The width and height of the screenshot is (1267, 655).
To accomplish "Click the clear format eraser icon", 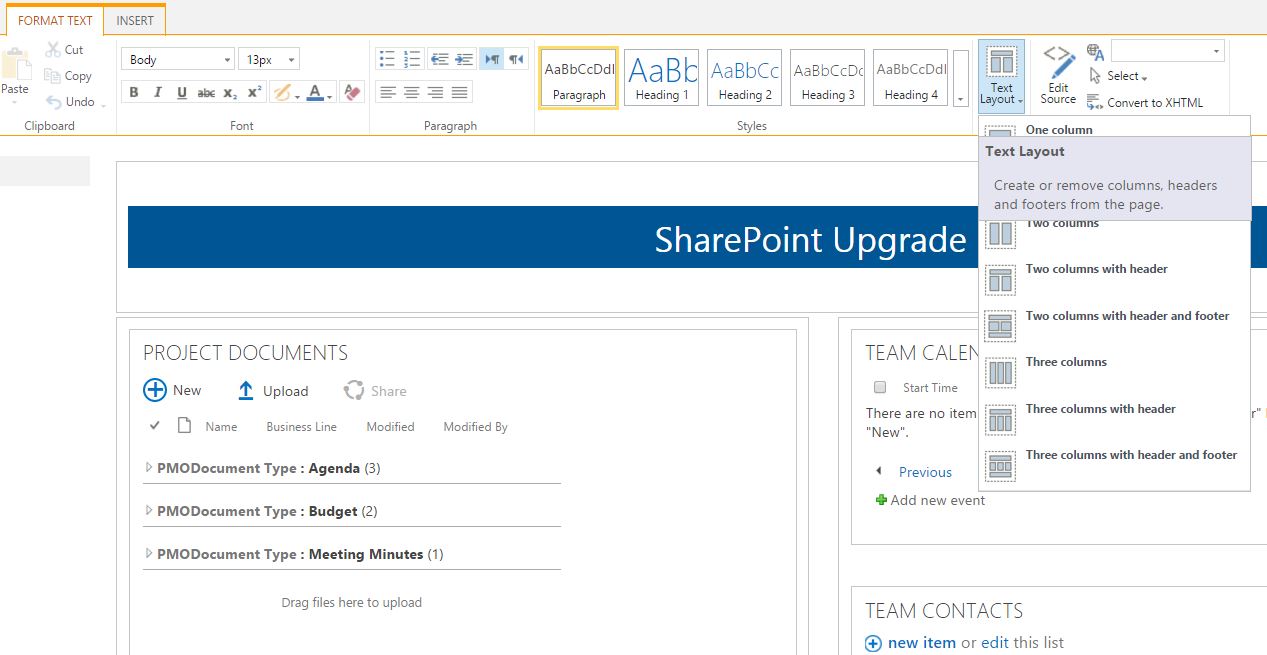I will [x=350, y=93].
